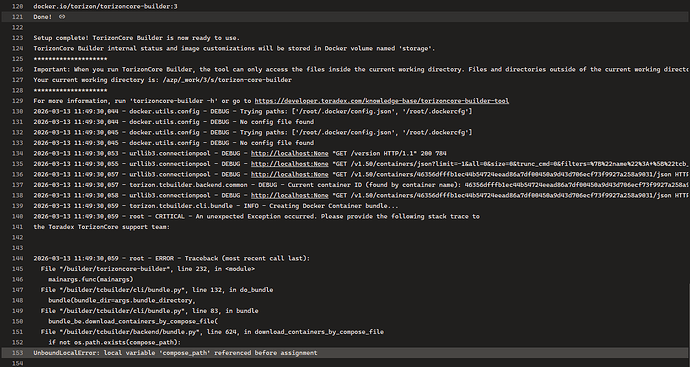Select the 'Done!' text on line 121
Image resolution: width=690 pixels, height=367 pixels.
(x=43, y=17)
